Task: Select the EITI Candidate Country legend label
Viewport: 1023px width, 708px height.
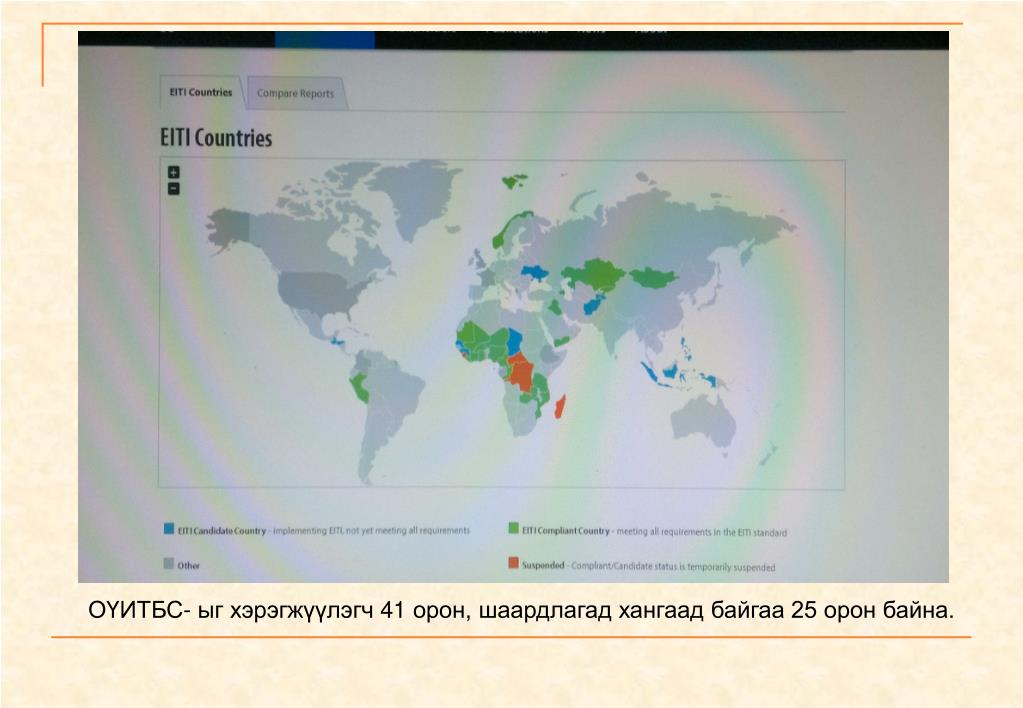Action: click(222, 531)
